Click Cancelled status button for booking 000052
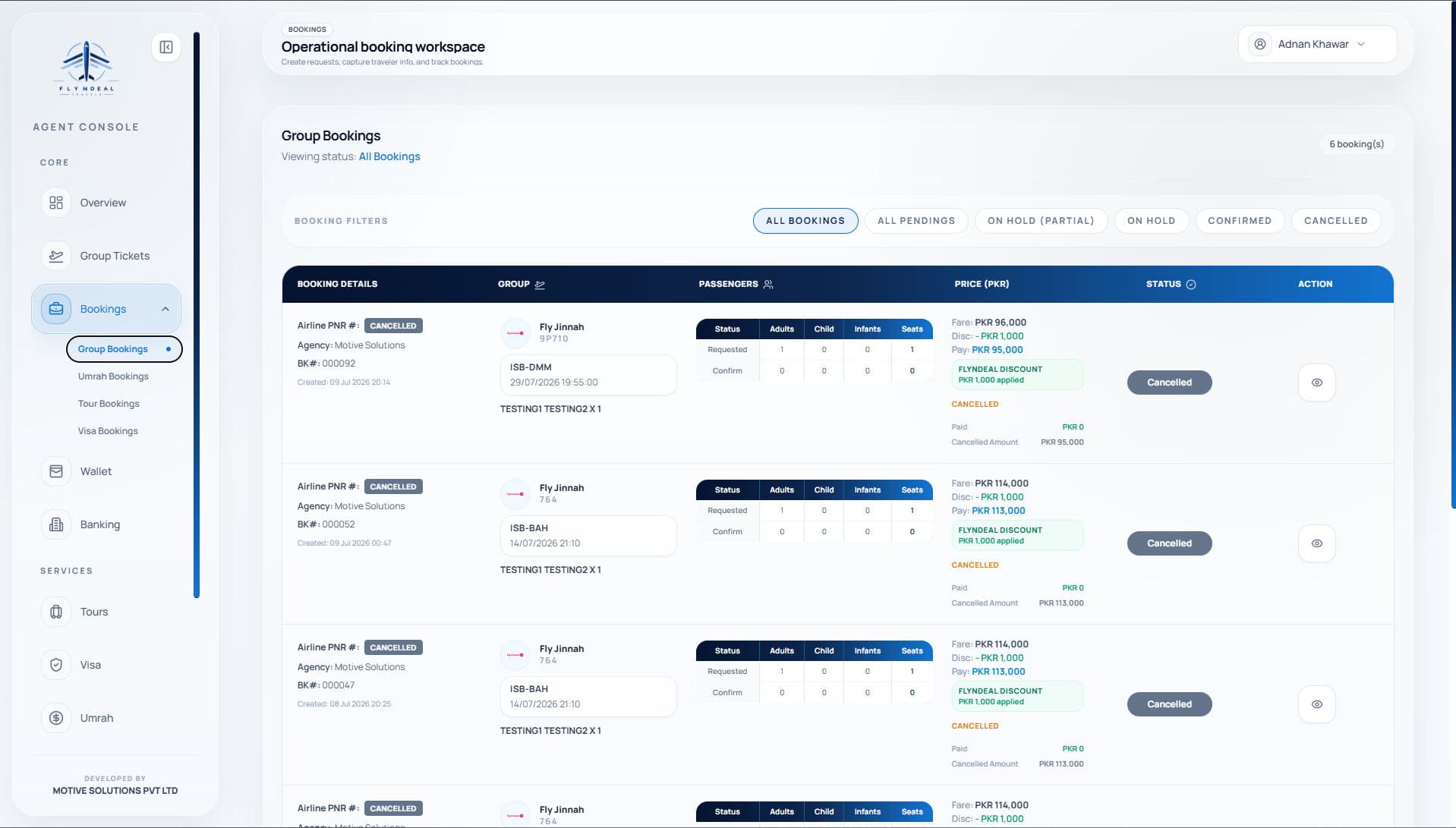 [x=1169, y=543]
